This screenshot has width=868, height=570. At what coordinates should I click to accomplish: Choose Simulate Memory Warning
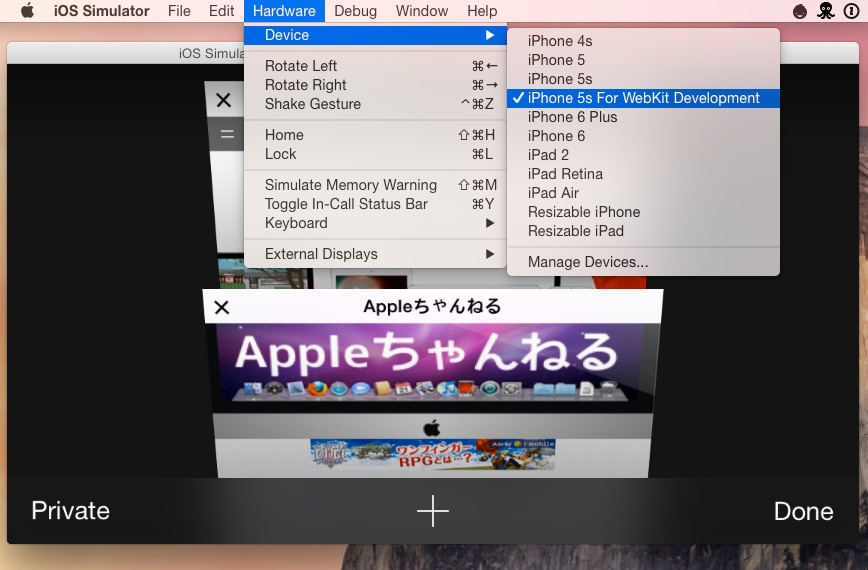[x=375, y=185]
